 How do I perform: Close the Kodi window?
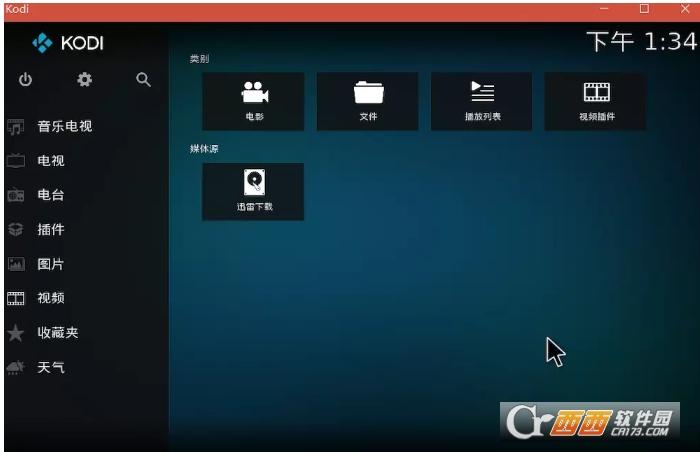(x=685, y=9)
